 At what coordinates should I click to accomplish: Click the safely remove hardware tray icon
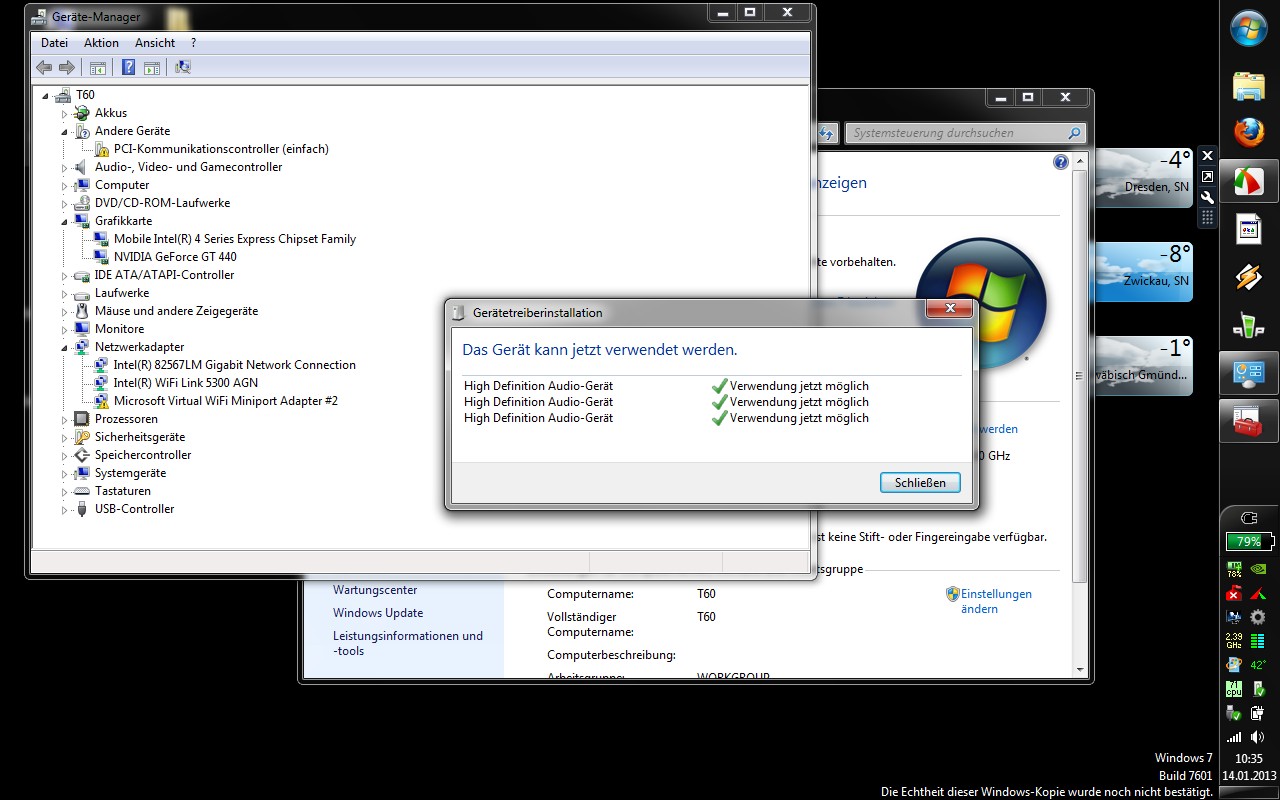(1234, 713)
